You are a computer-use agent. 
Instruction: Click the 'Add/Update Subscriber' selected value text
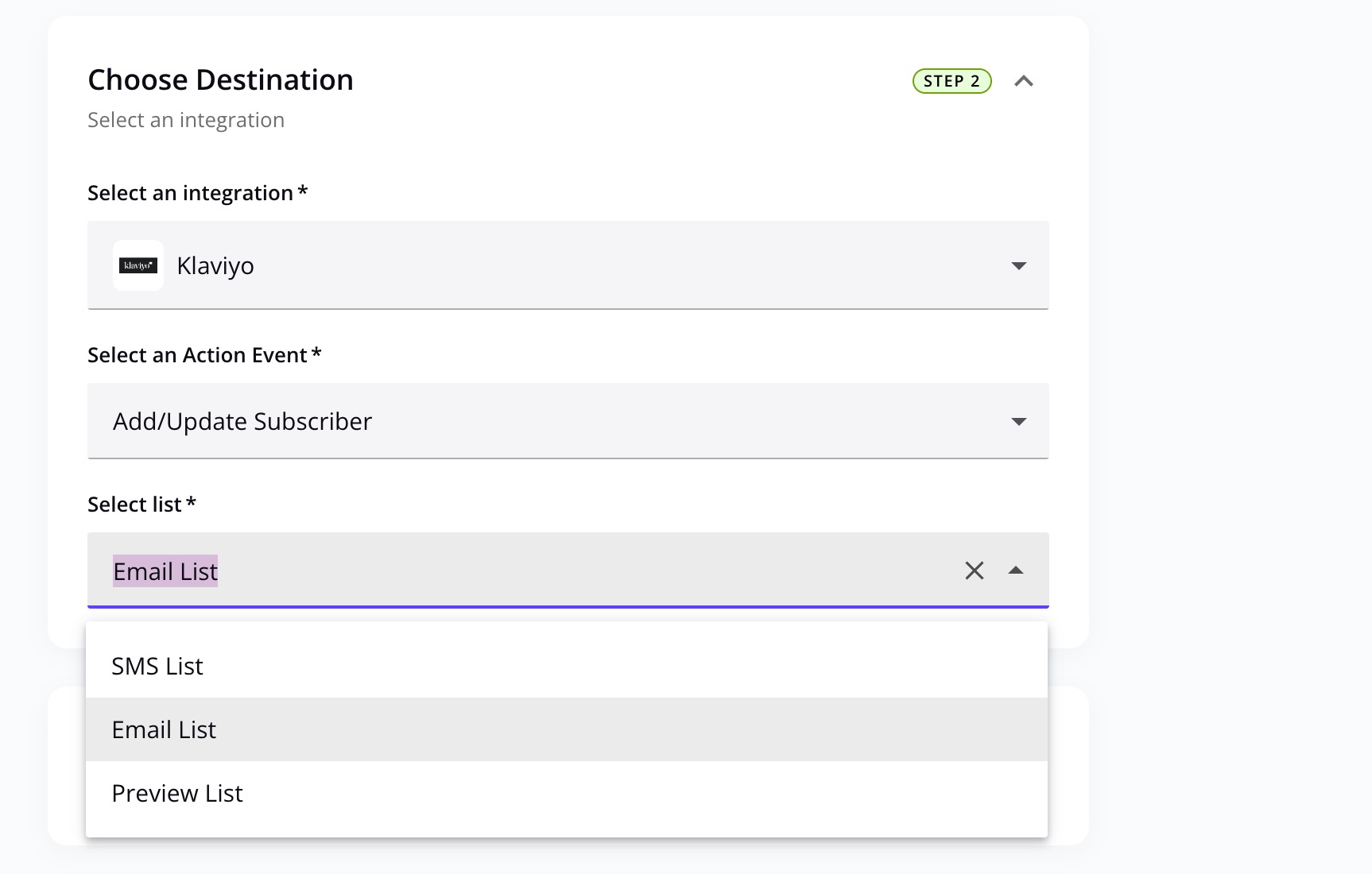point(242,421)
